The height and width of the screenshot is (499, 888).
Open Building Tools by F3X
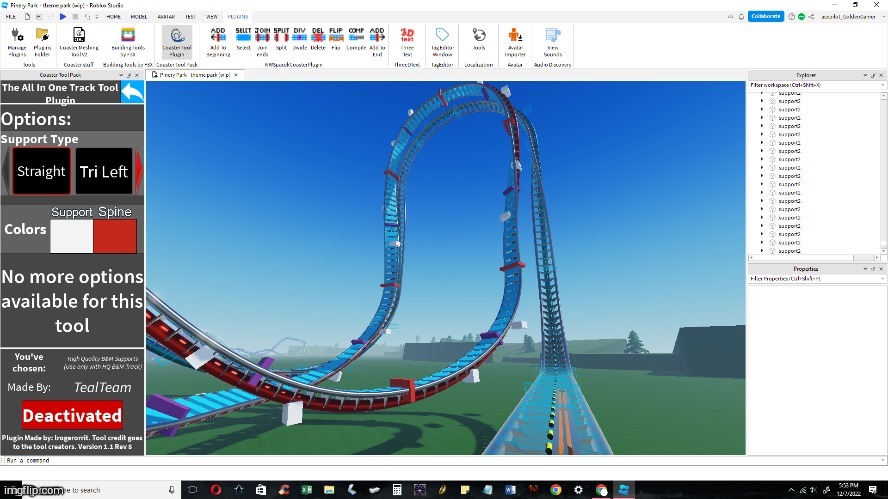[x=128, y=42]
